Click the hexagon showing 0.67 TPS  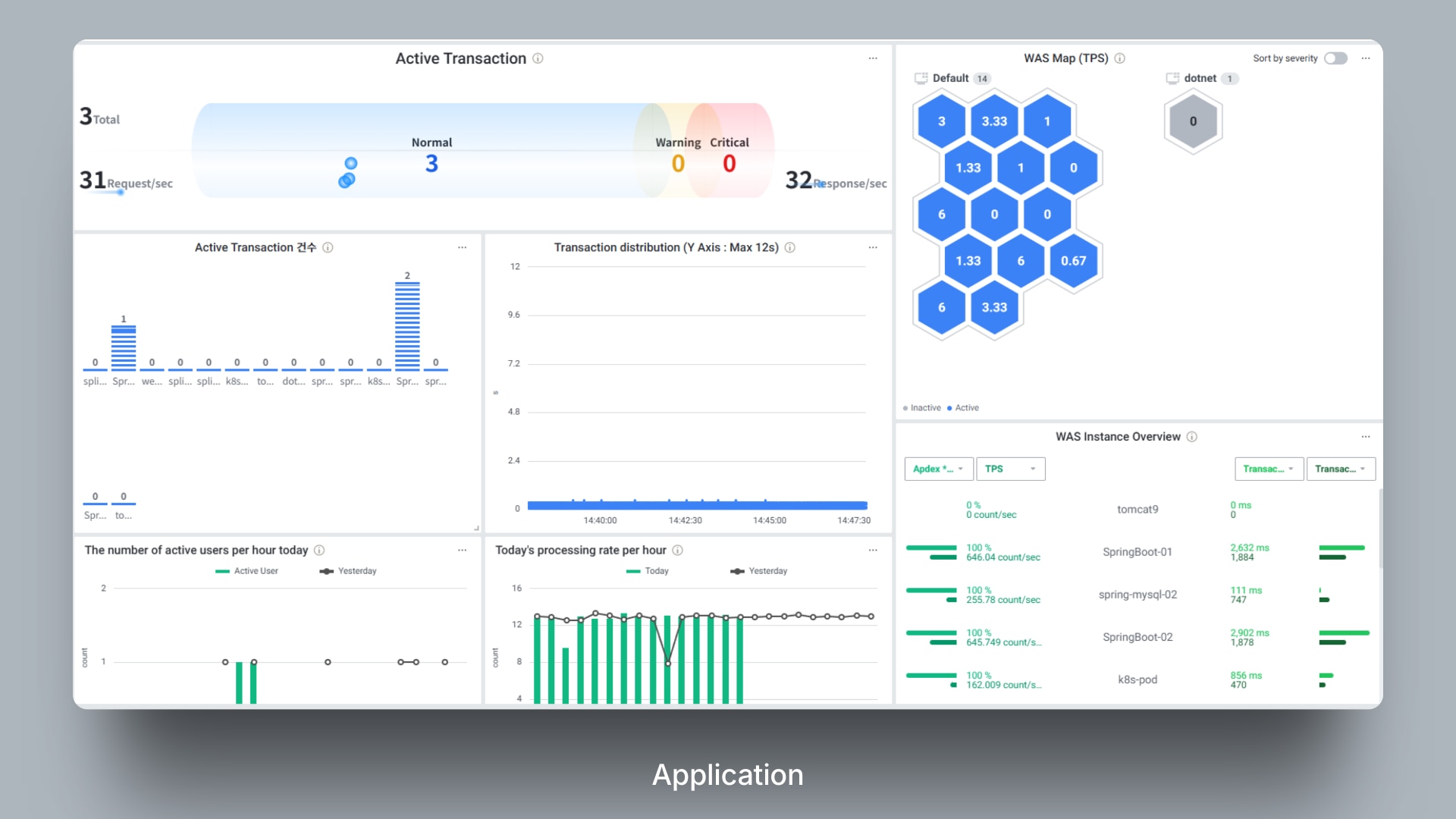pyautogui.click(x=1073, y=261)
